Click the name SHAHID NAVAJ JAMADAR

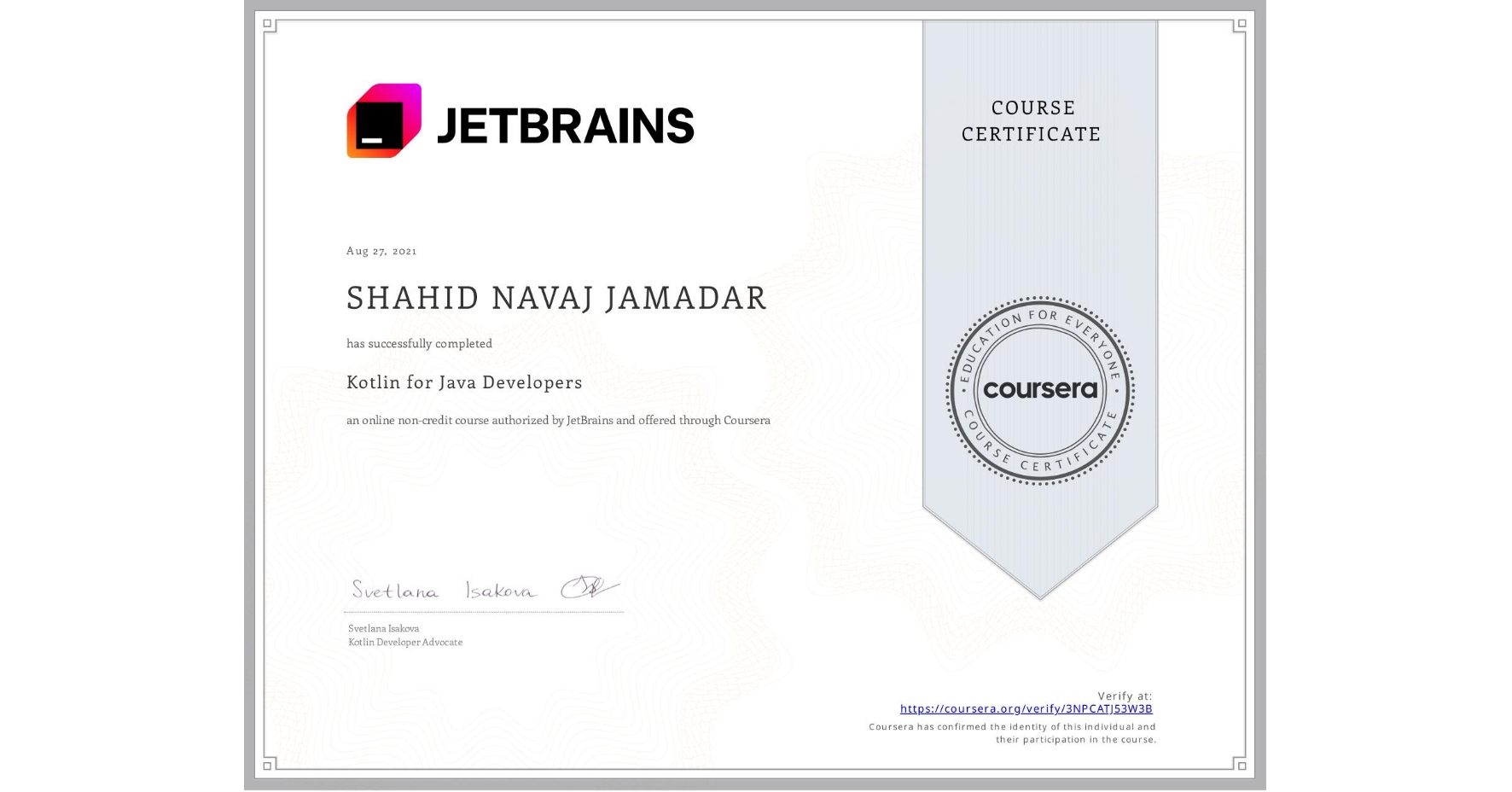pyautogui.click(x=555, y=299)
